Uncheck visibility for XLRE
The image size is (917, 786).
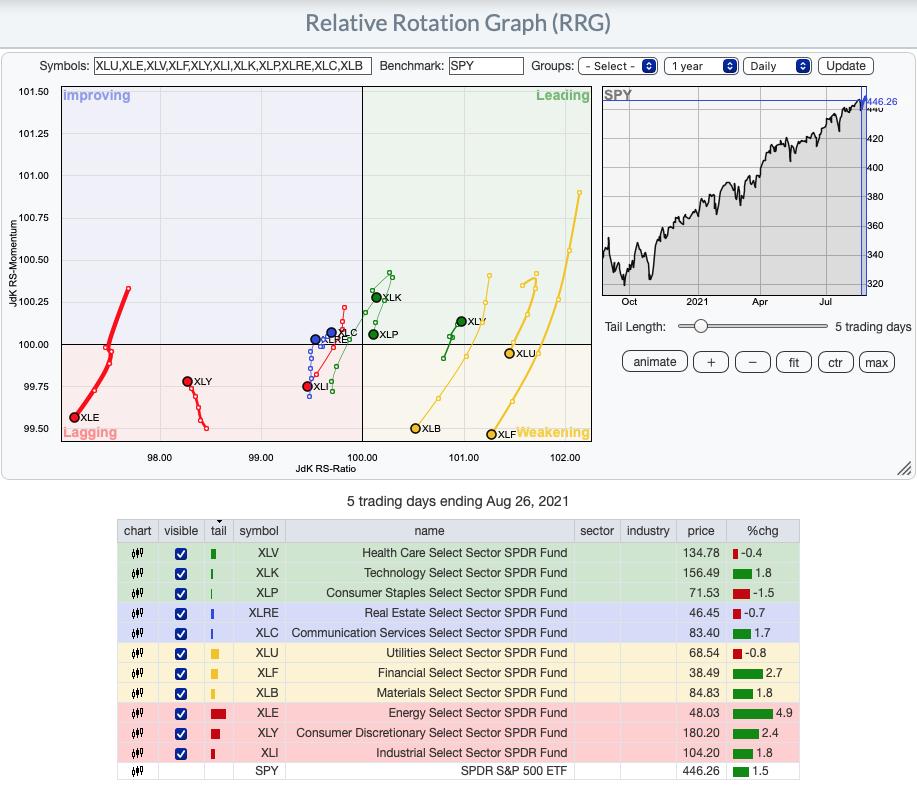[181, 613]
